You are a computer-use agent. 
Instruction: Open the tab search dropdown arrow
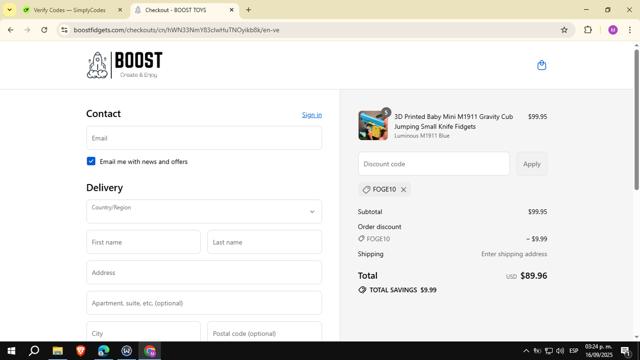[9, 10]
